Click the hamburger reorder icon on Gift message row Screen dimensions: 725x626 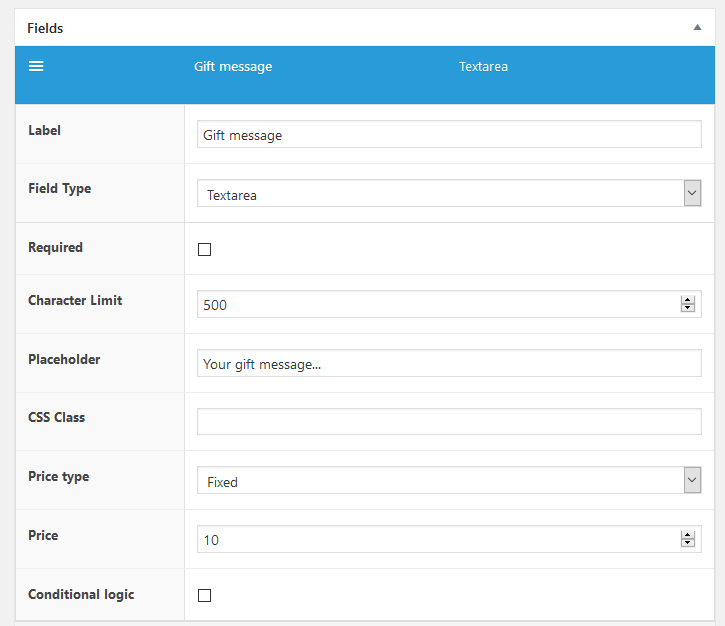pos(36,66)
